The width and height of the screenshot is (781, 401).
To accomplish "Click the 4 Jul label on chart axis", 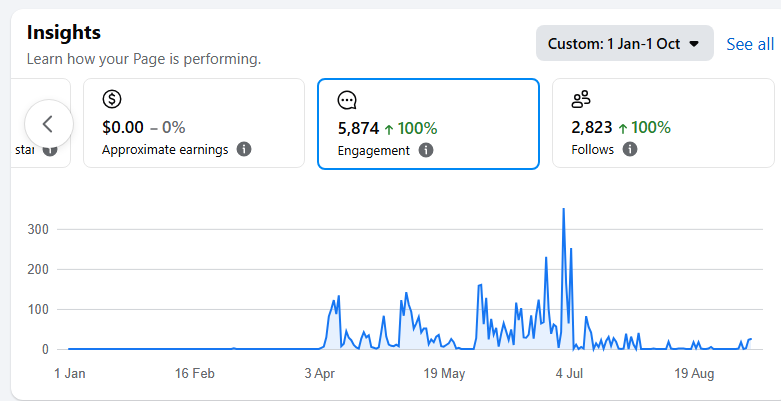I will click(571, 374).
